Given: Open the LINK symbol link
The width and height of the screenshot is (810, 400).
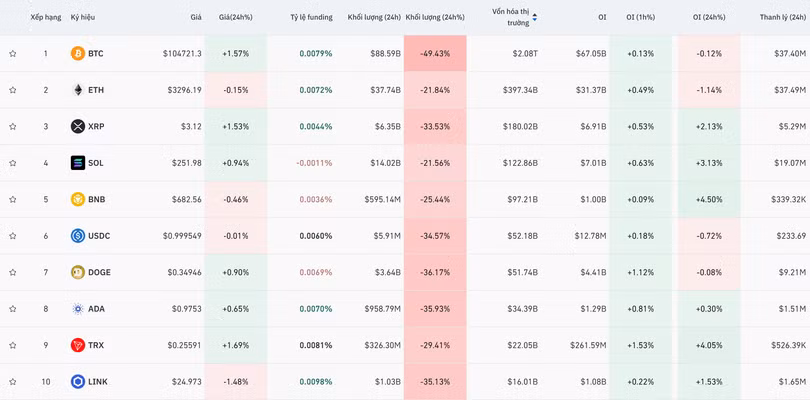Looking at the screenshot, I should (x=97, y=382).
